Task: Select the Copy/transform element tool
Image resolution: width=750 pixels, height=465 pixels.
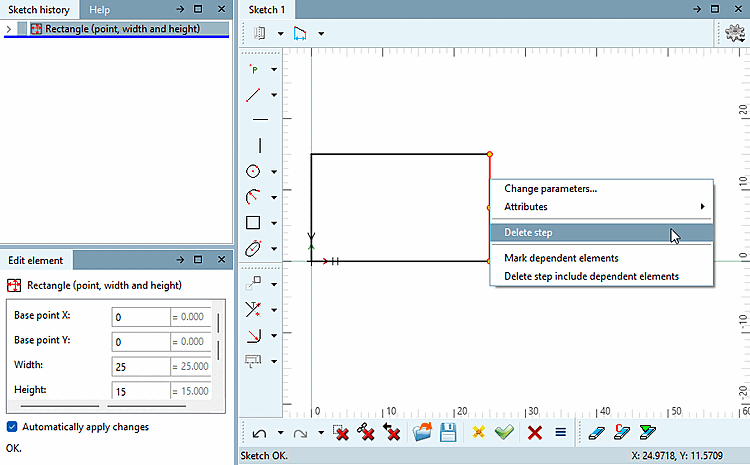Action: [x=254, y=284]
